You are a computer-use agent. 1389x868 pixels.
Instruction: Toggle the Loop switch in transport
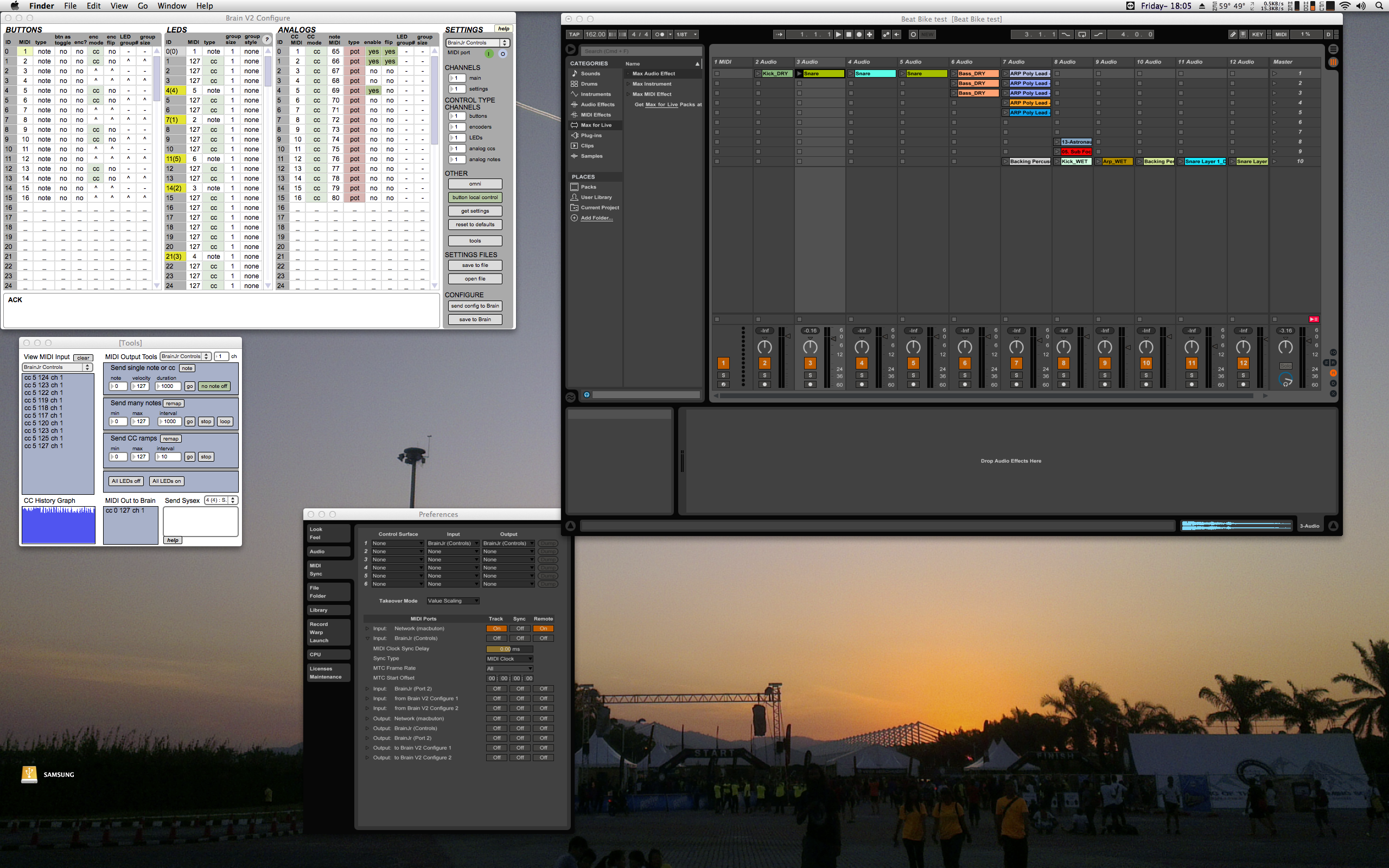(x=1082, y=34)
